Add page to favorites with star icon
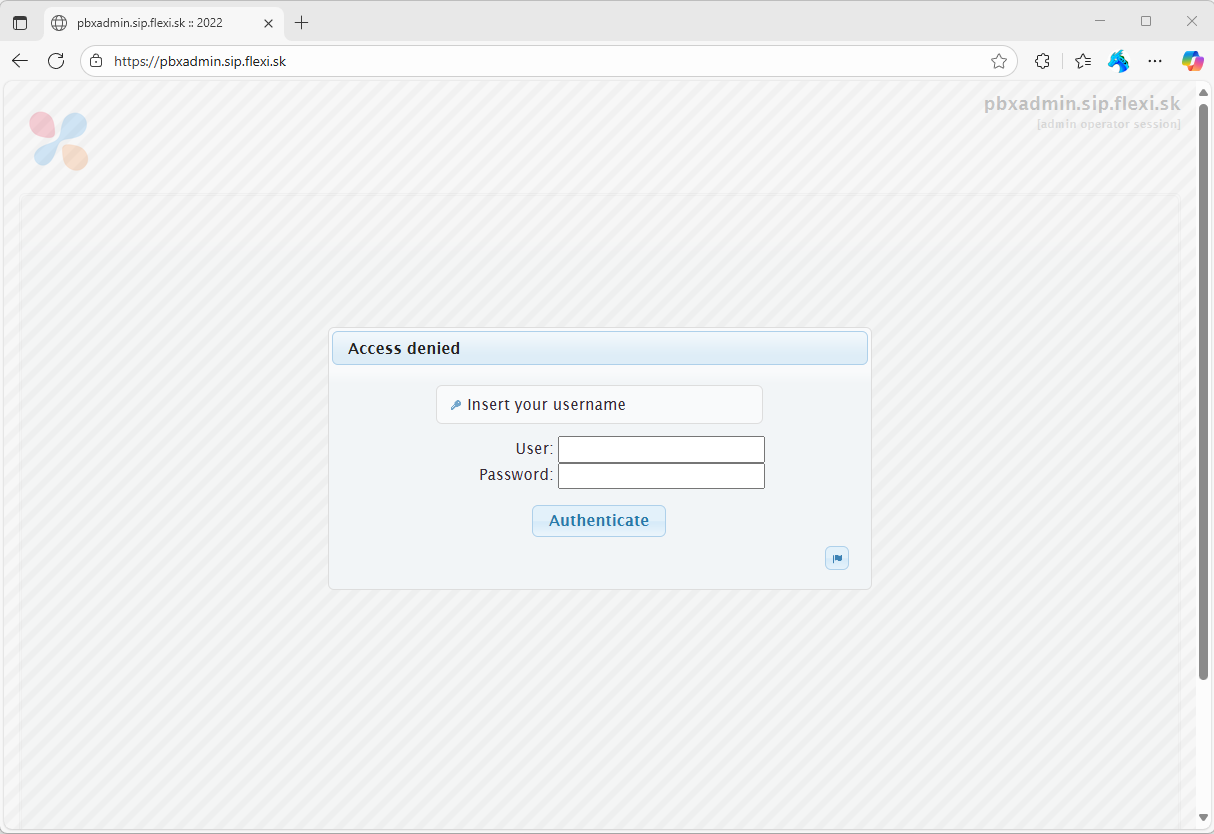The height and width of the screenshot is (834, 1214). (998, 61)
